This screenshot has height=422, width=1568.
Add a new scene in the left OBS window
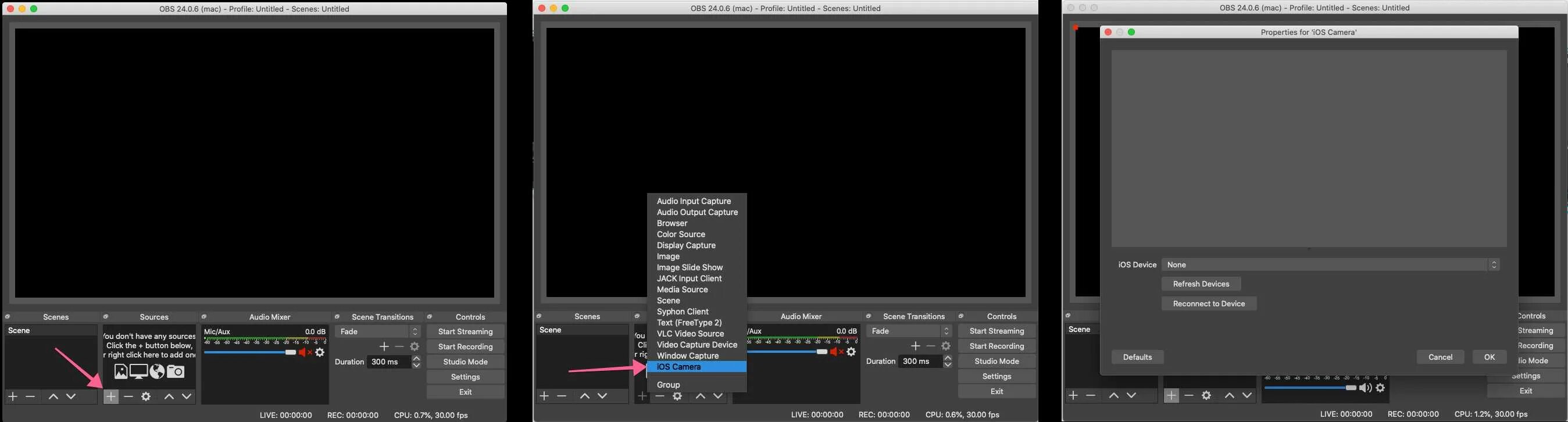[13, 396]
